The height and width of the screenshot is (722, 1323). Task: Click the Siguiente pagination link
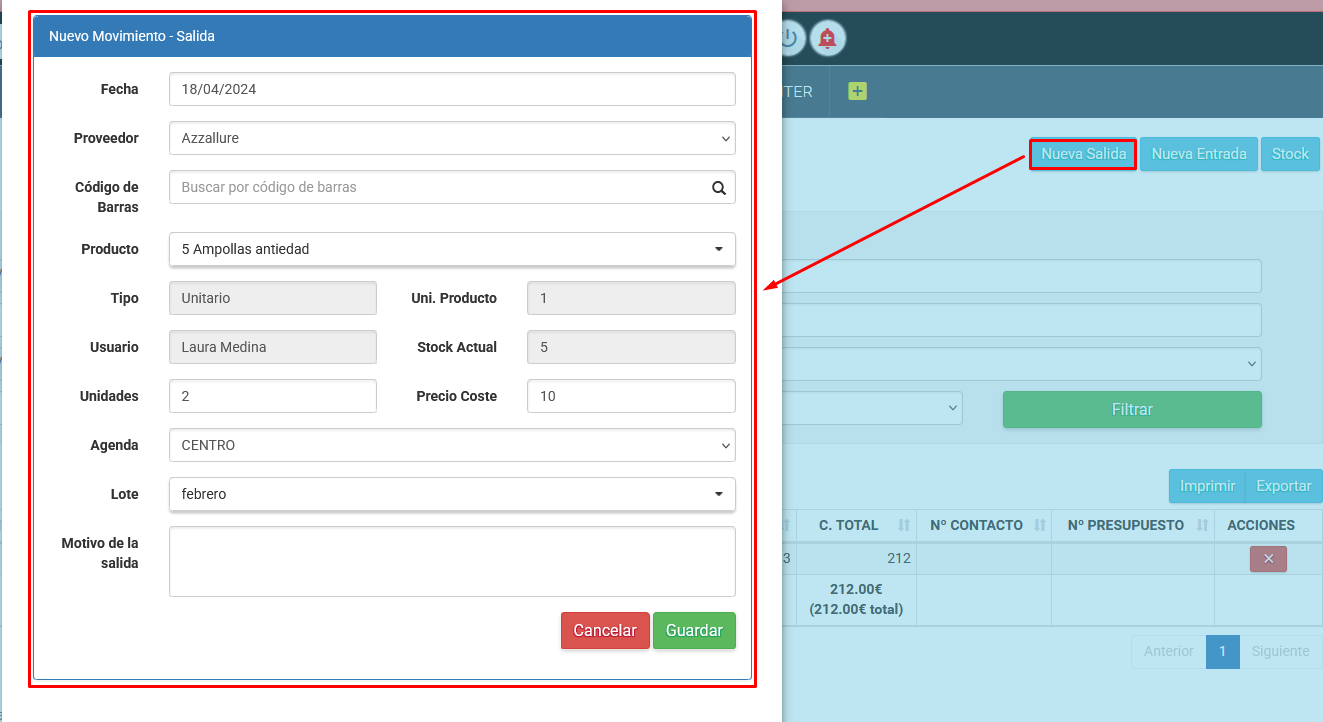[1280, 651]
